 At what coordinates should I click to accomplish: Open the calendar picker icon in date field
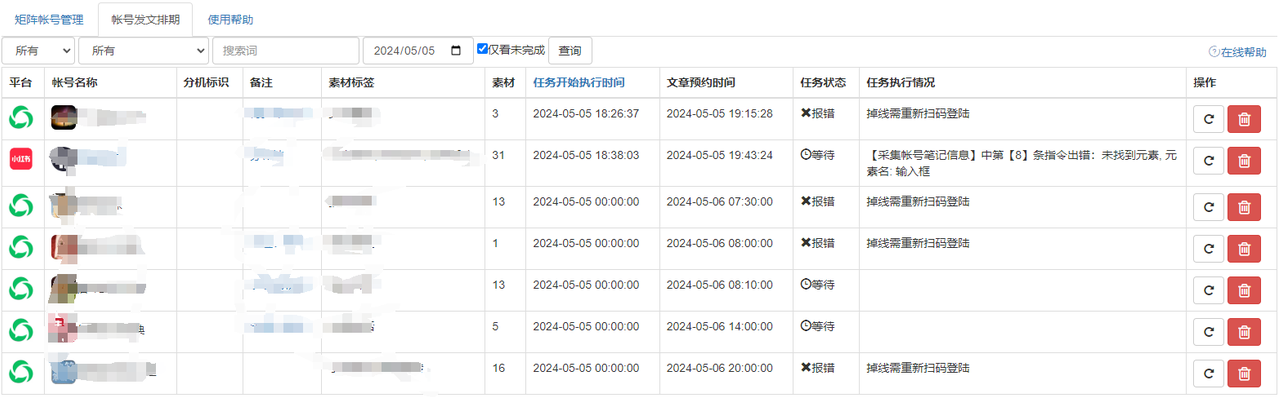tap(457, 50)
